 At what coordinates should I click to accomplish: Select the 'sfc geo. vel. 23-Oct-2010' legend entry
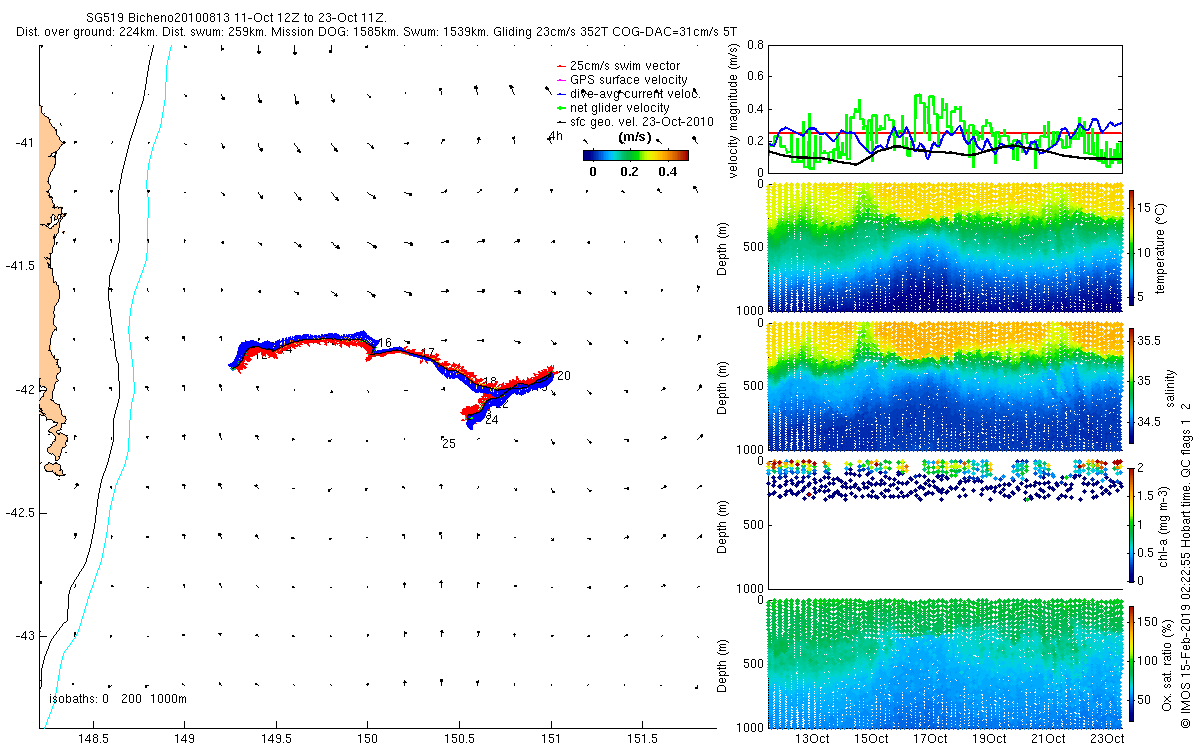point(634,121)
